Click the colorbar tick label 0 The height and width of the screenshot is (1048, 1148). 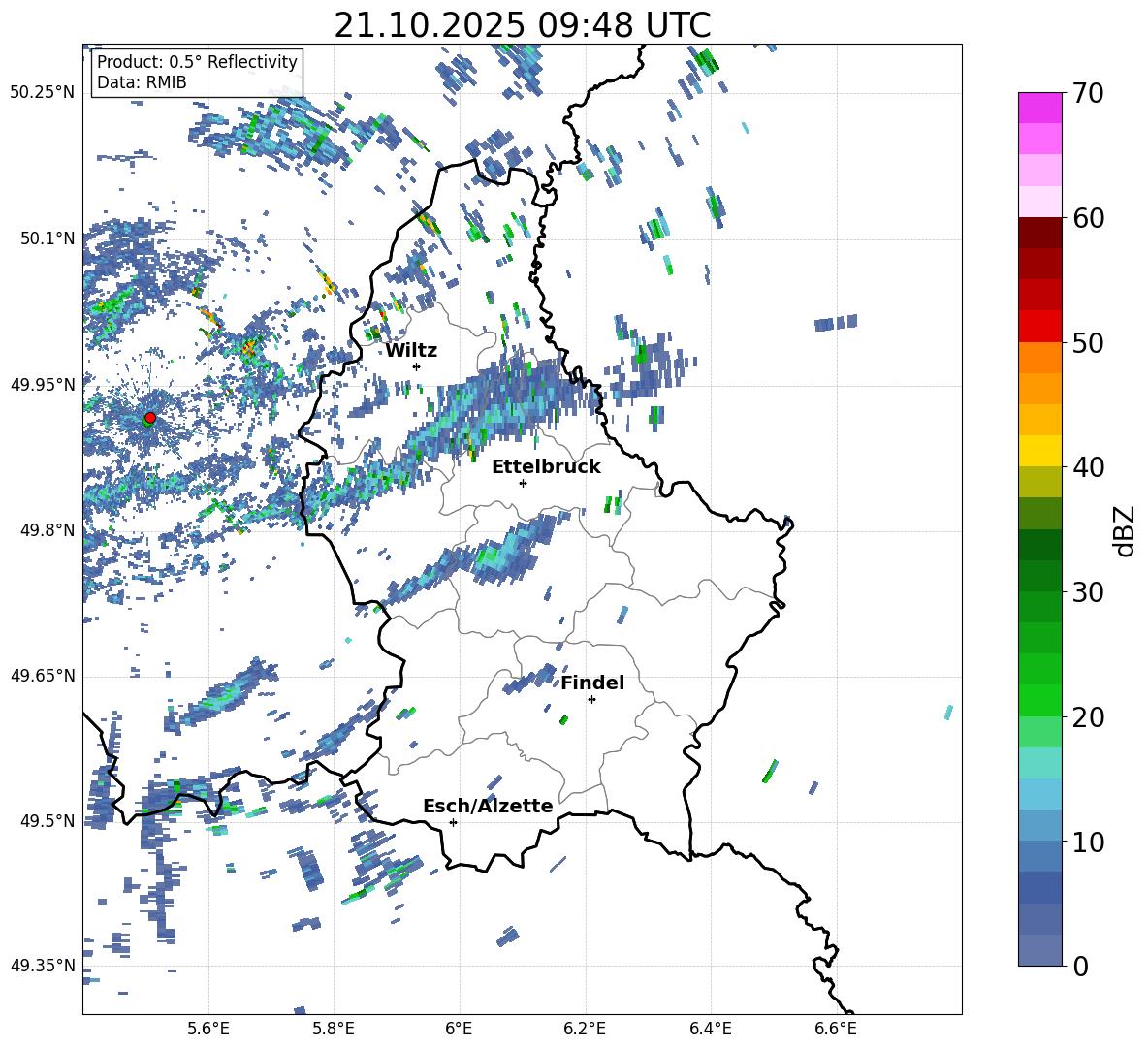pyautogui.click(x=1080, y=966)
